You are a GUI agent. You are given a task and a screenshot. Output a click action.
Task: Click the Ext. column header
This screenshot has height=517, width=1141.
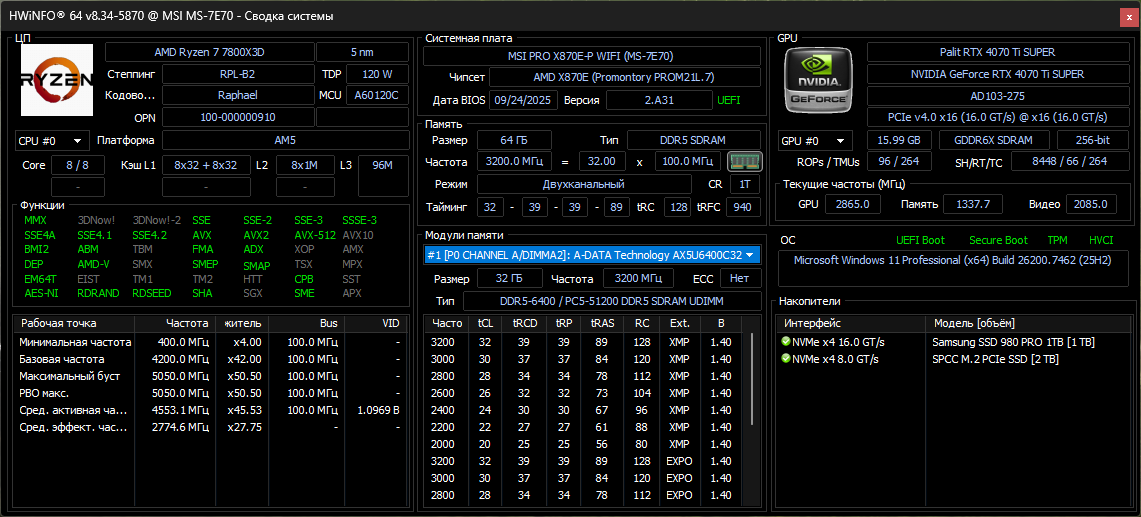click(679, 323)
